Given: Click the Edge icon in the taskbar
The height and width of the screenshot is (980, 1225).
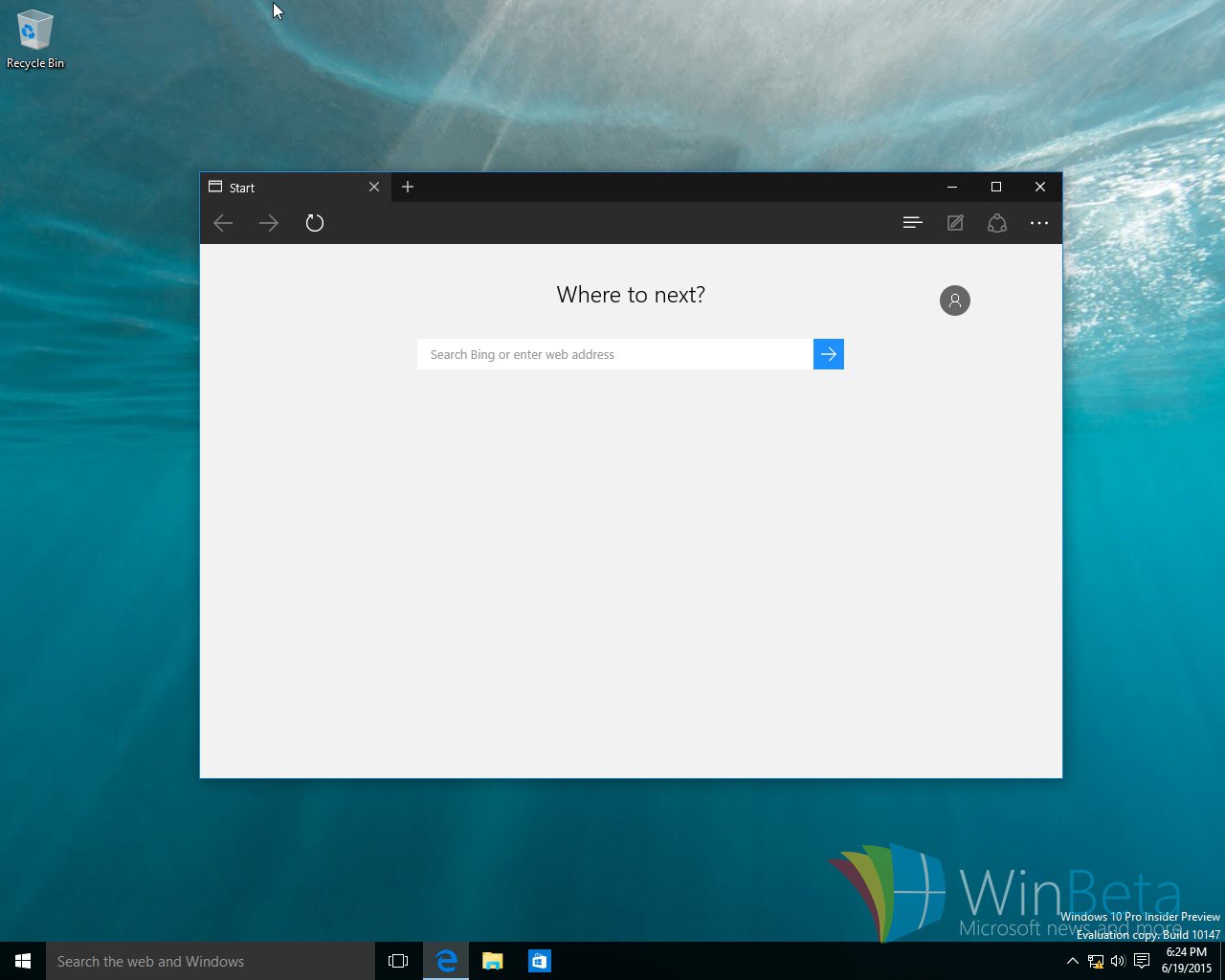Looking at the screenshot, I should [446, 961].
